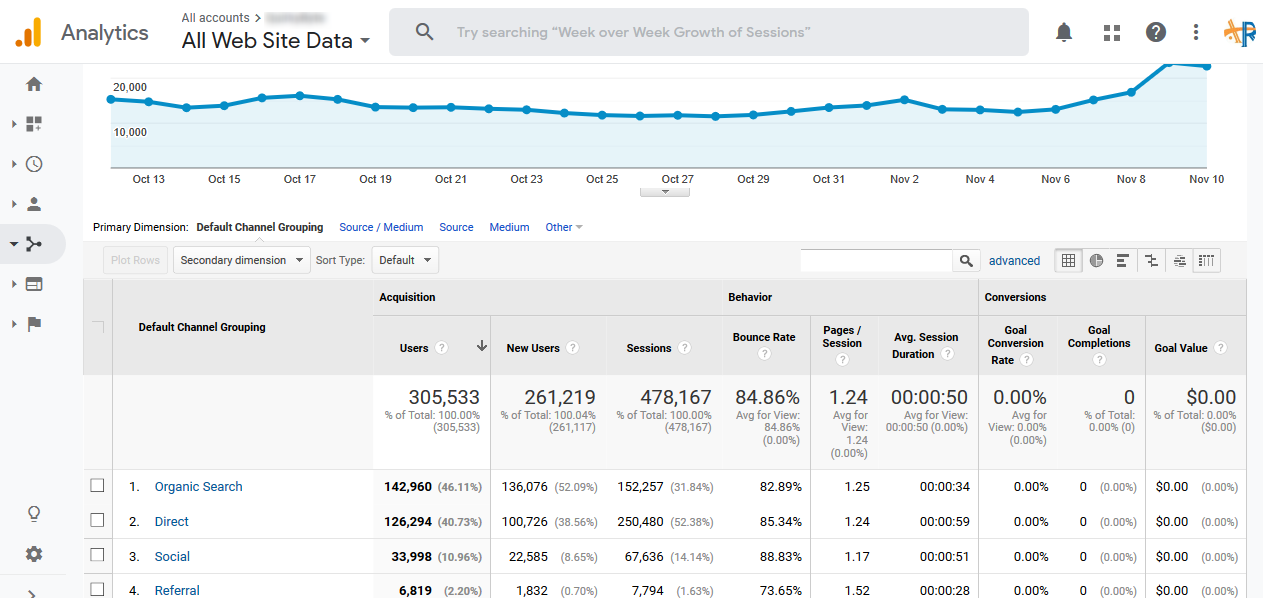1263x598 pixels.
Task: Open the Audience person icon
Action: (x=34, y=204)
